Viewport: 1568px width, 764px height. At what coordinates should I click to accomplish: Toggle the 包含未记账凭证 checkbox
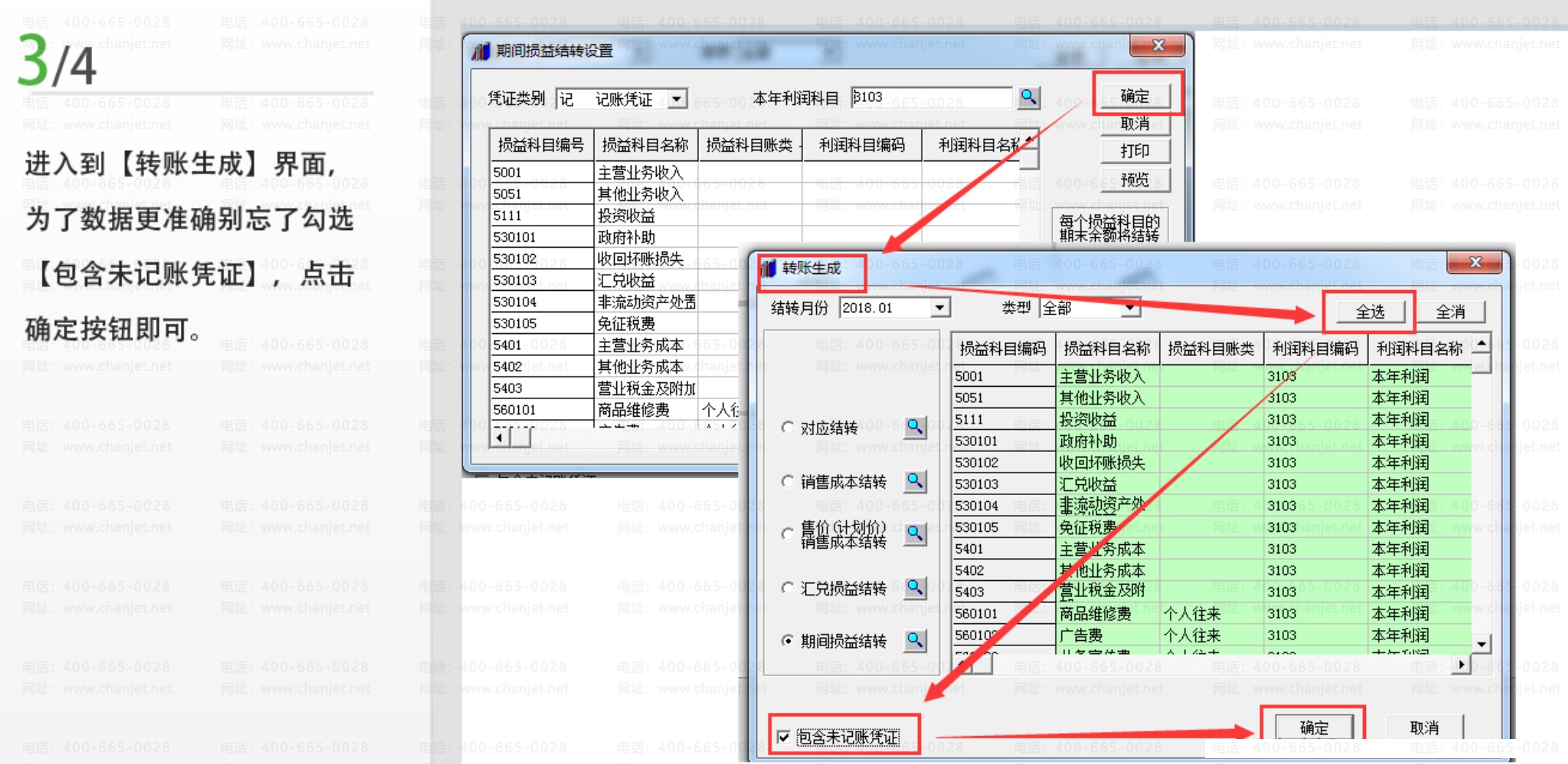[784, 737]
